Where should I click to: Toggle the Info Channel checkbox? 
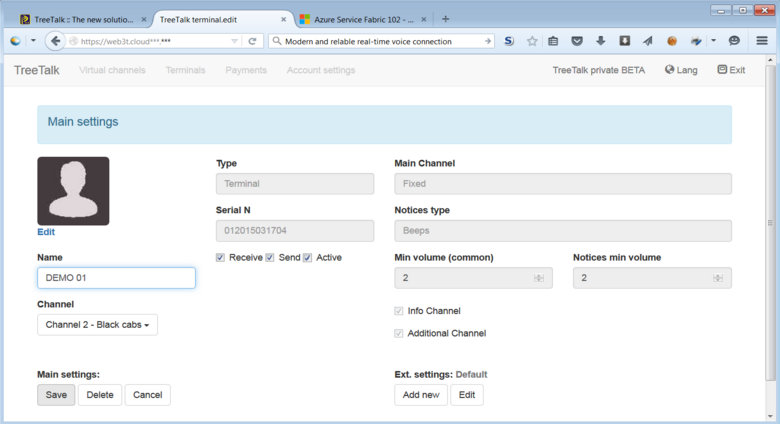tap(398, 311)
